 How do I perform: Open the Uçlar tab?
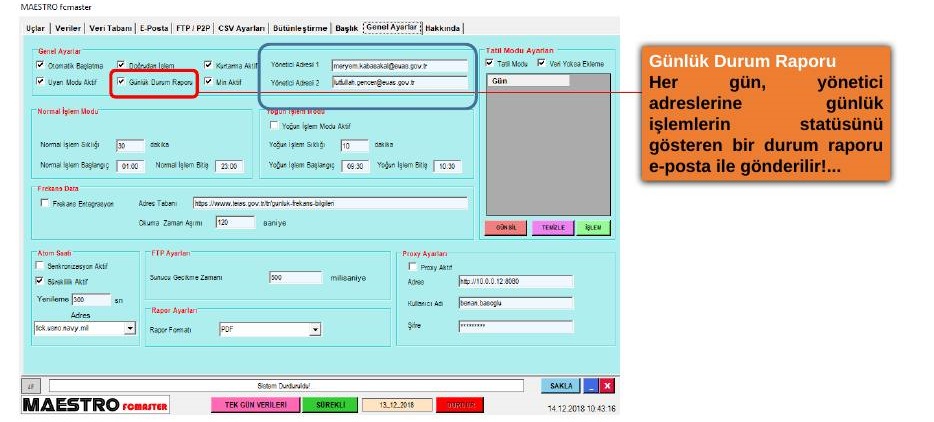[x=36, y=28]
